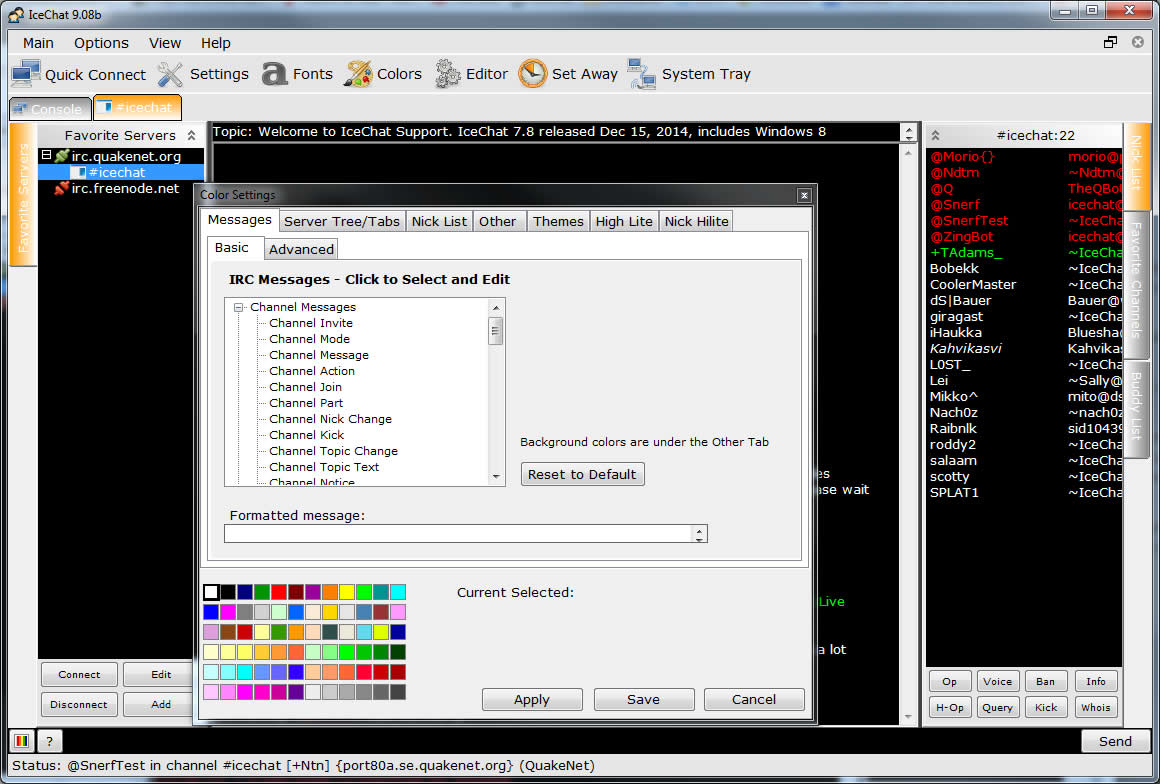Click the Formatted message text field
This screenshot has height=784, width=1160.
coord(459,534)
